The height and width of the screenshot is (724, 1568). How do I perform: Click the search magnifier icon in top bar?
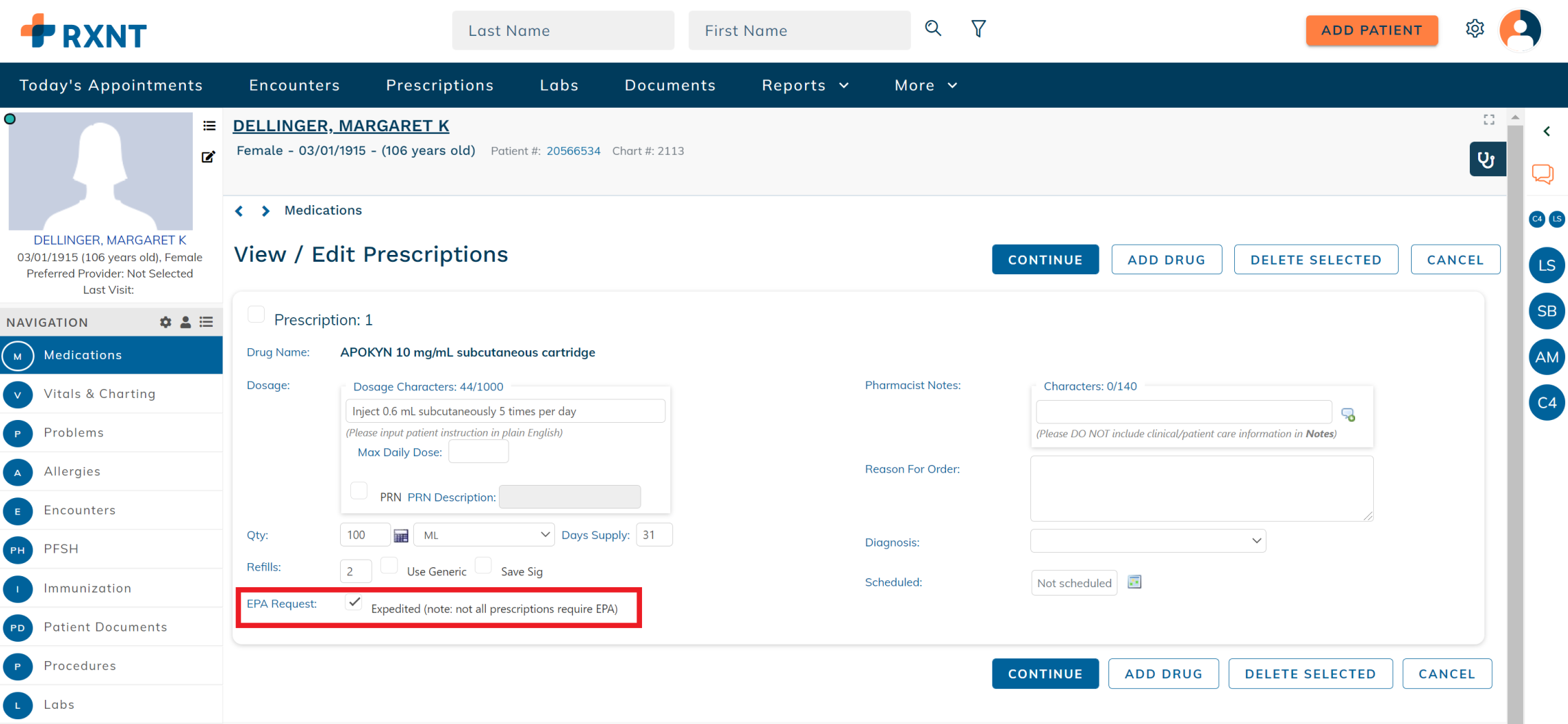(x=933, y=28)
